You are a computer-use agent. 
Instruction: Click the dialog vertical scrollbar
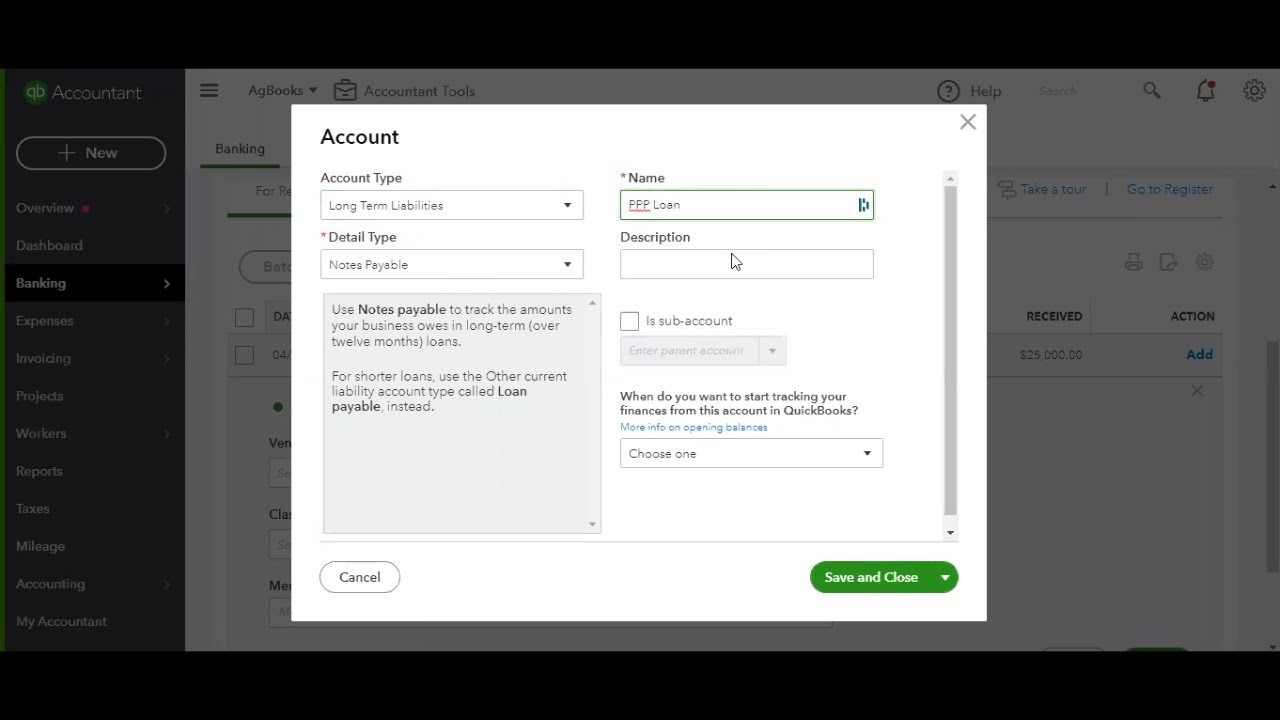950,350
